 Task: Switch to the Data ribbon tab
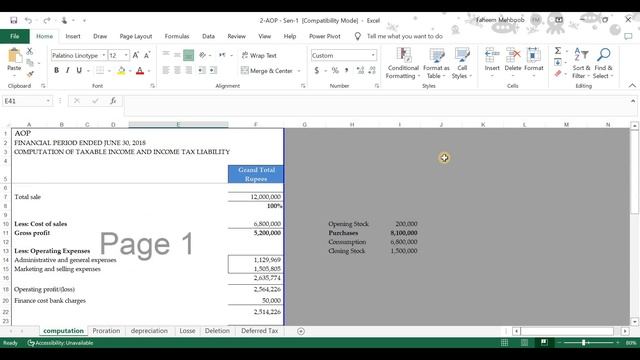(x=208, y=36)
